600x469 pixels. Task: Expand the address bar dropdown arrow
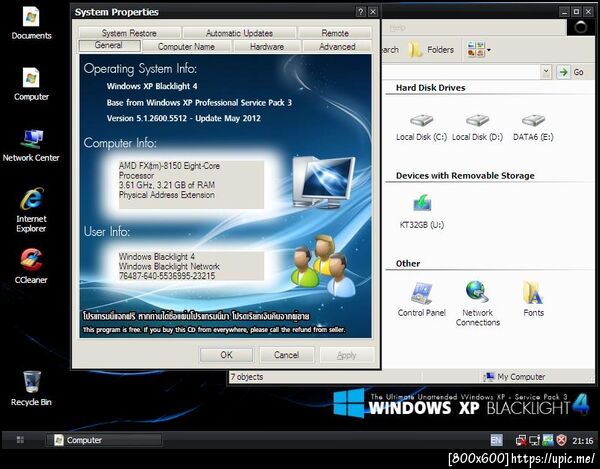(546, 72)
